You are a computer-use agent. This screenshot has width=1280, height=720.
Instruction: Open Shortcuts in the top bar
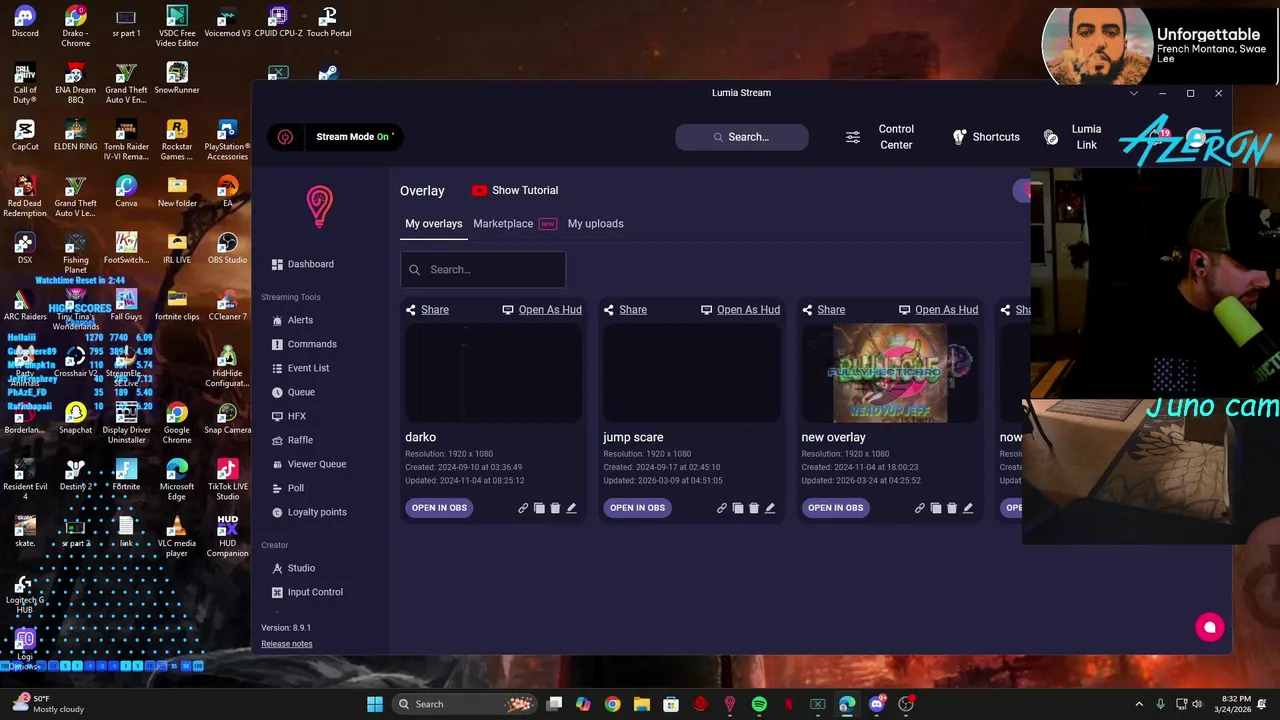tap(986, 137)
